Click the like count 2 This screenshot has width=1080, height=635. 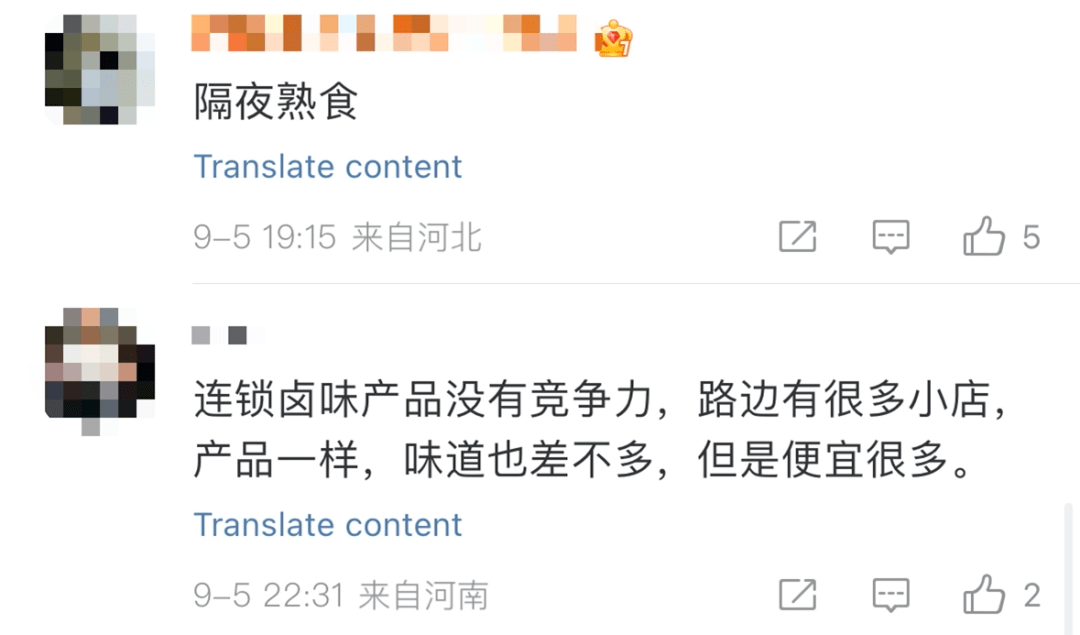pos(1031,595)
